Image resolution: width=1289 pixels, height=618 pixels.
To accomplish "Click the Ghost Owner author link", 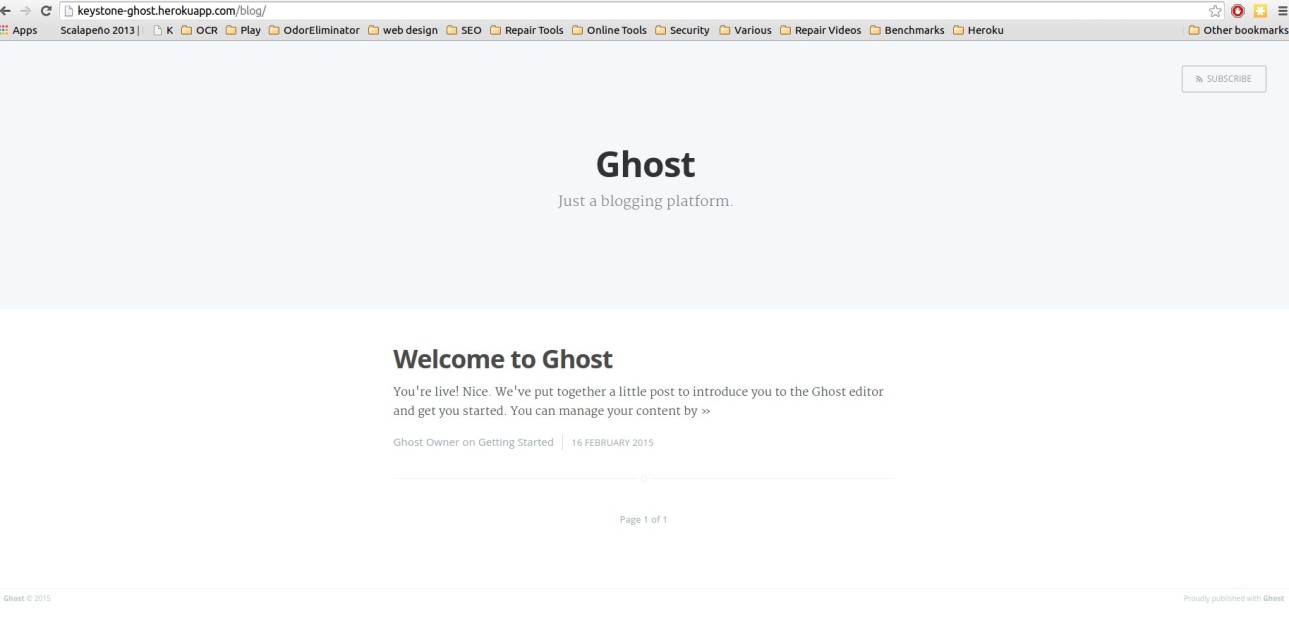I will point(426,442).
